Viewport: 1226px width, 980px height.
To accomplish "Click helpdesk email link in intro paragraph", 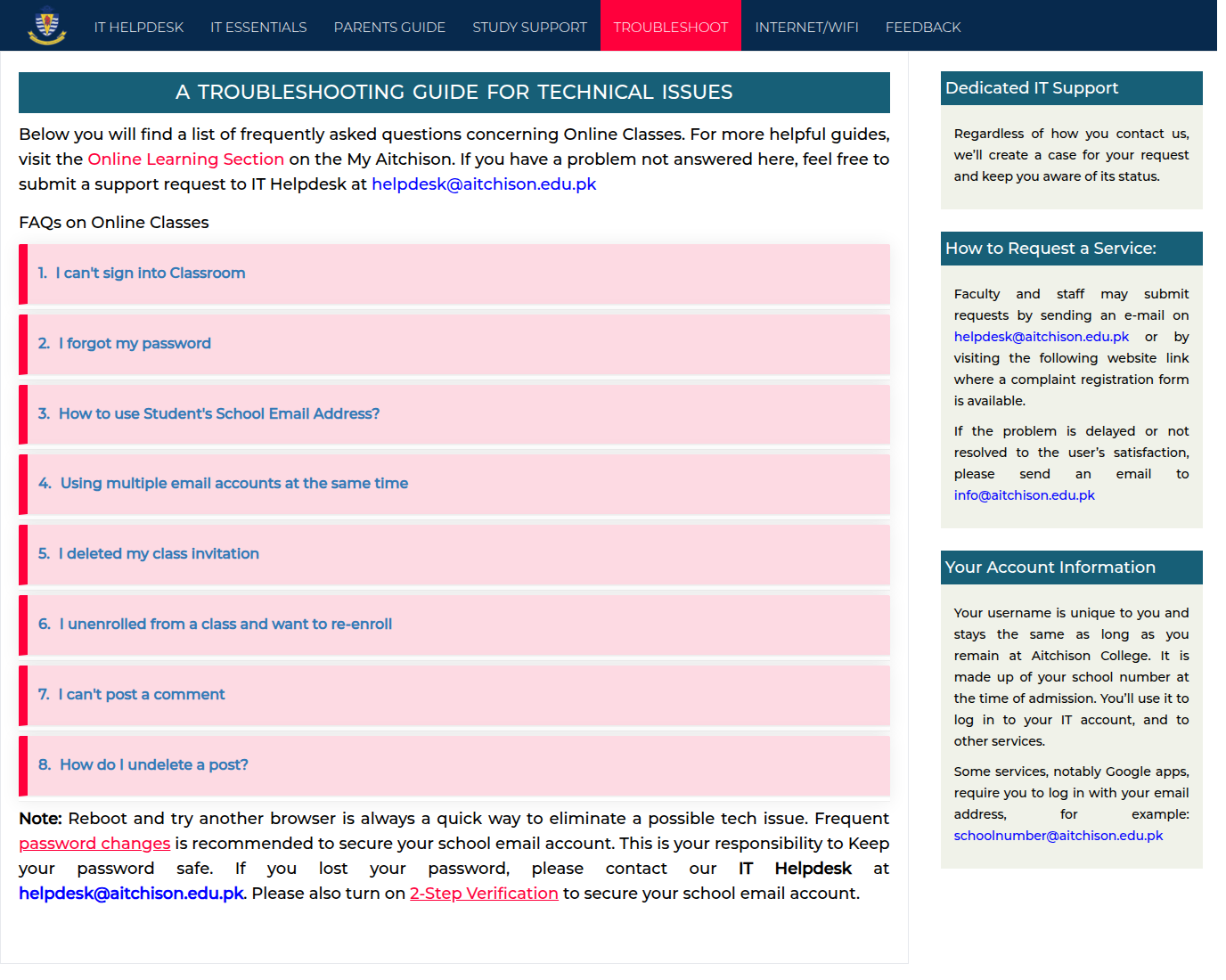I will pos(484,184).
